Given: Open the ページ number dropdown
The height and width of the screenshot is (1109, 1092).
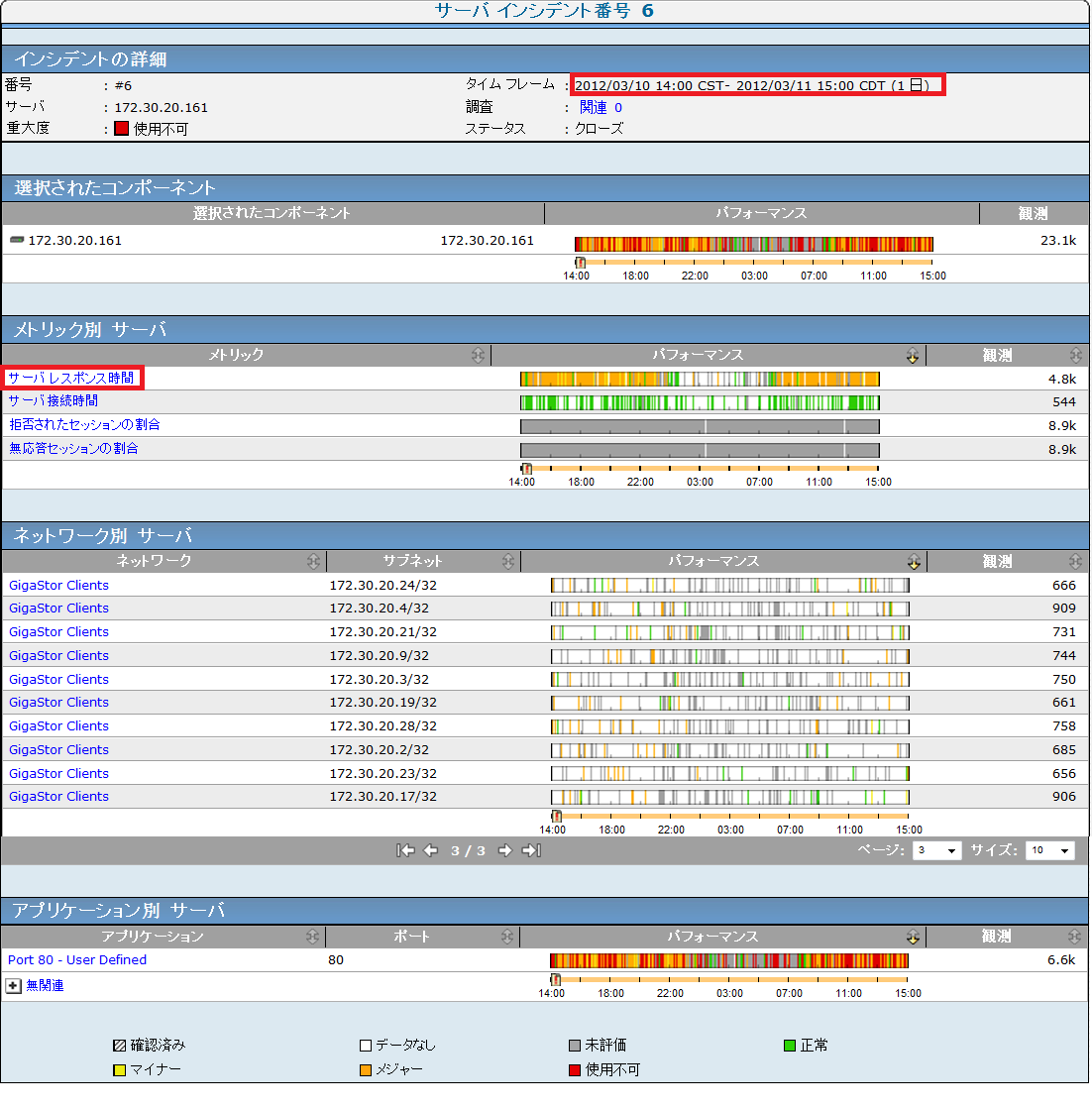Looking at the screenshot, I should coord(936,851).
